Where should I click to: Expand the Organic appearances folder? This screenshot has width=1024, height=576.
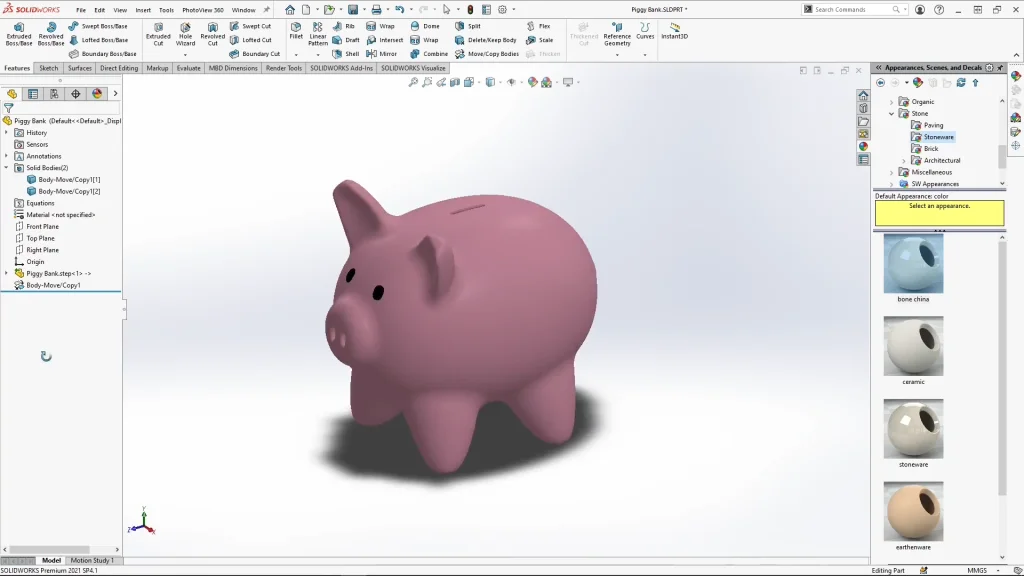coord(892,102)
